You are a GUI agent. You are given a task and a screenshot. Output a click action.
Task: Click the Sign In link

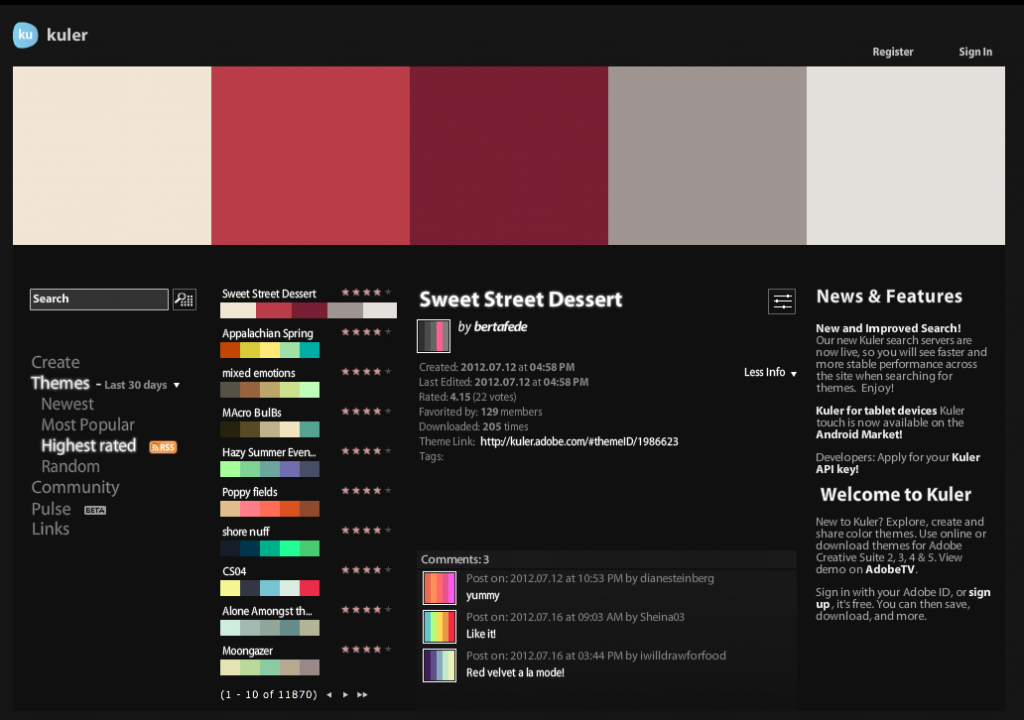(x=975, y=52)
